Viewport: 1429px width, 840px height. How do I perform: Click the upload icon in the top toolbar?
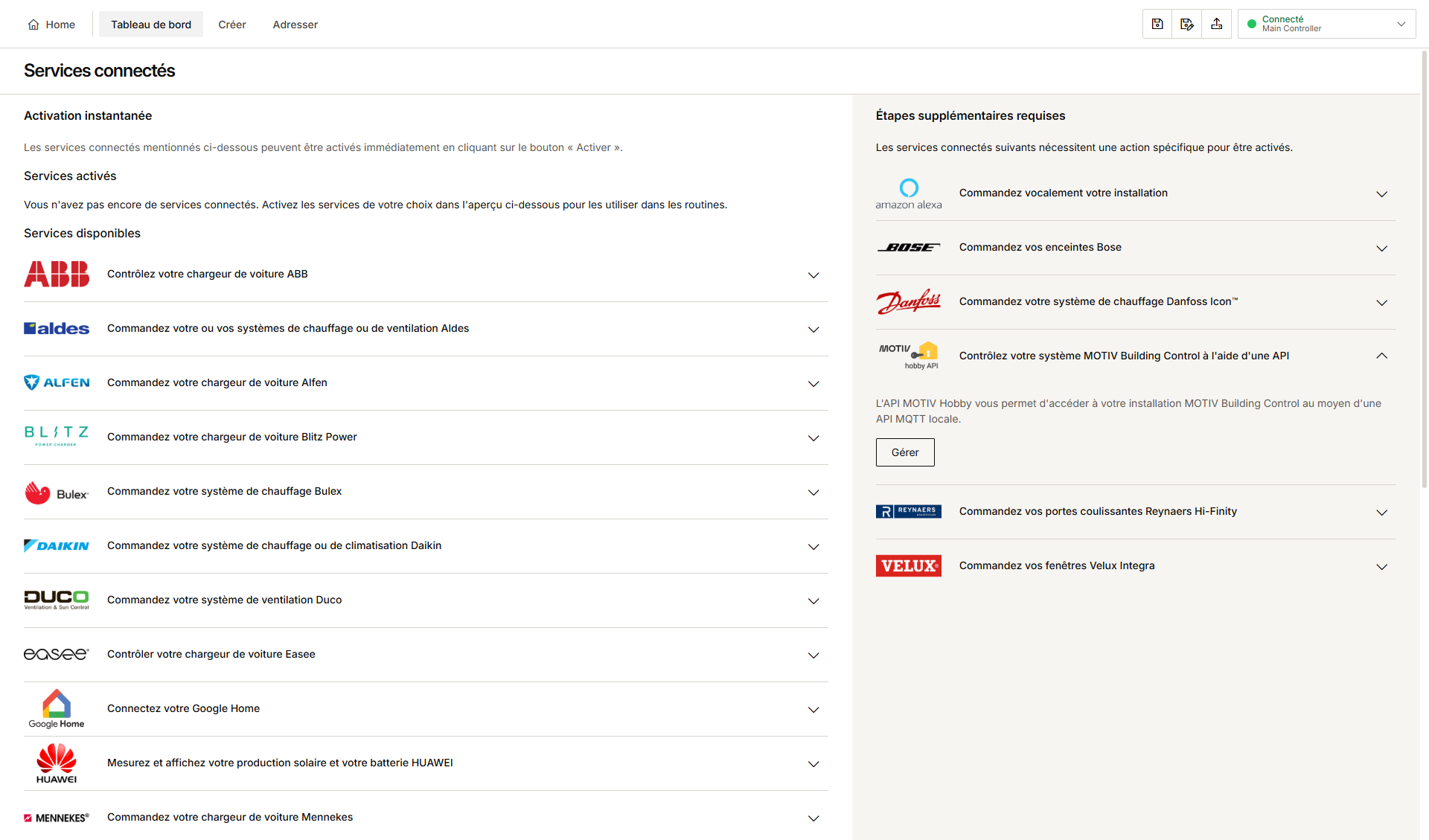tap(1217, 24)
